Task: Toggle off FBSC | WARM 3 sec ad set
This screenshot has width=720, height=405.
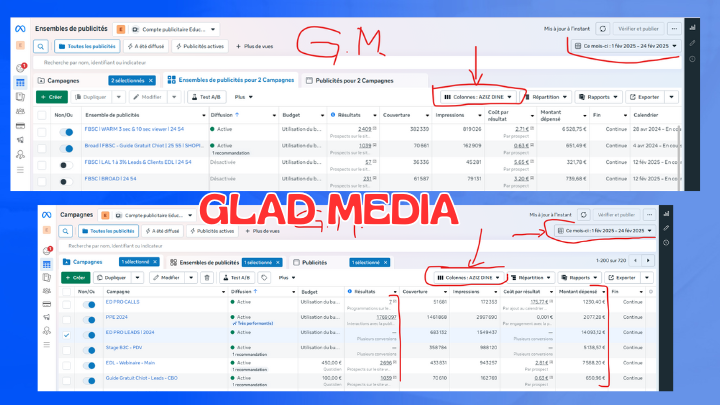Action: tap(67, 132)
